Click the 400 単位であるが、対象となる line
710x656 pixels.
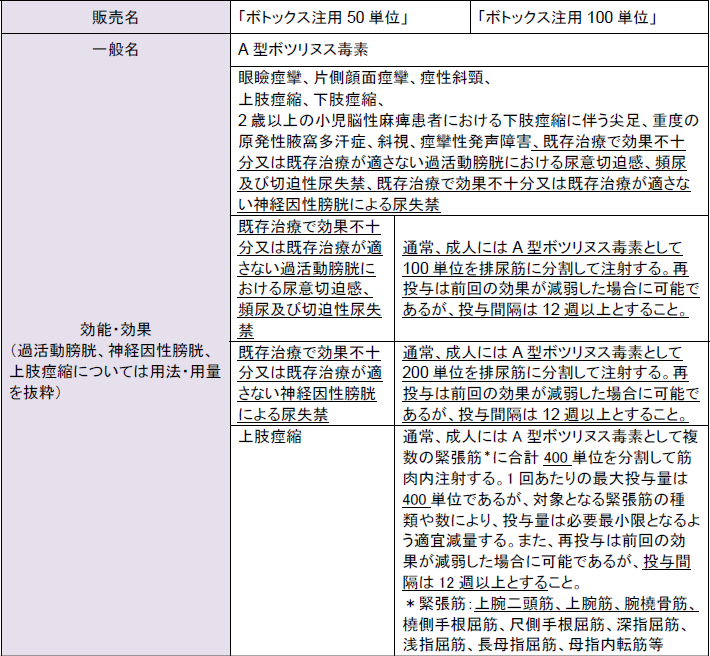pyautogui.click(x=543, y=500)
